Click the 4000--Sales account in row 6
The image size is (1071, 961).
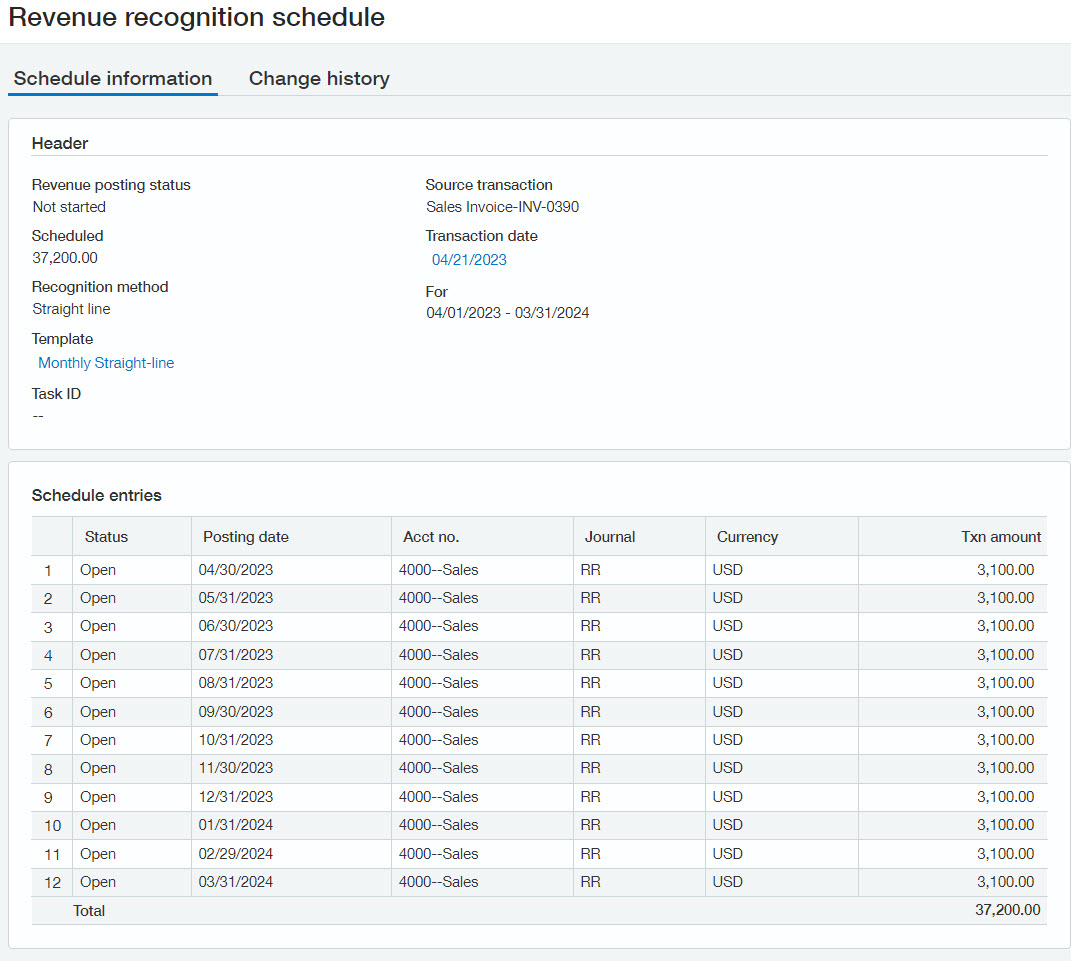438,712
